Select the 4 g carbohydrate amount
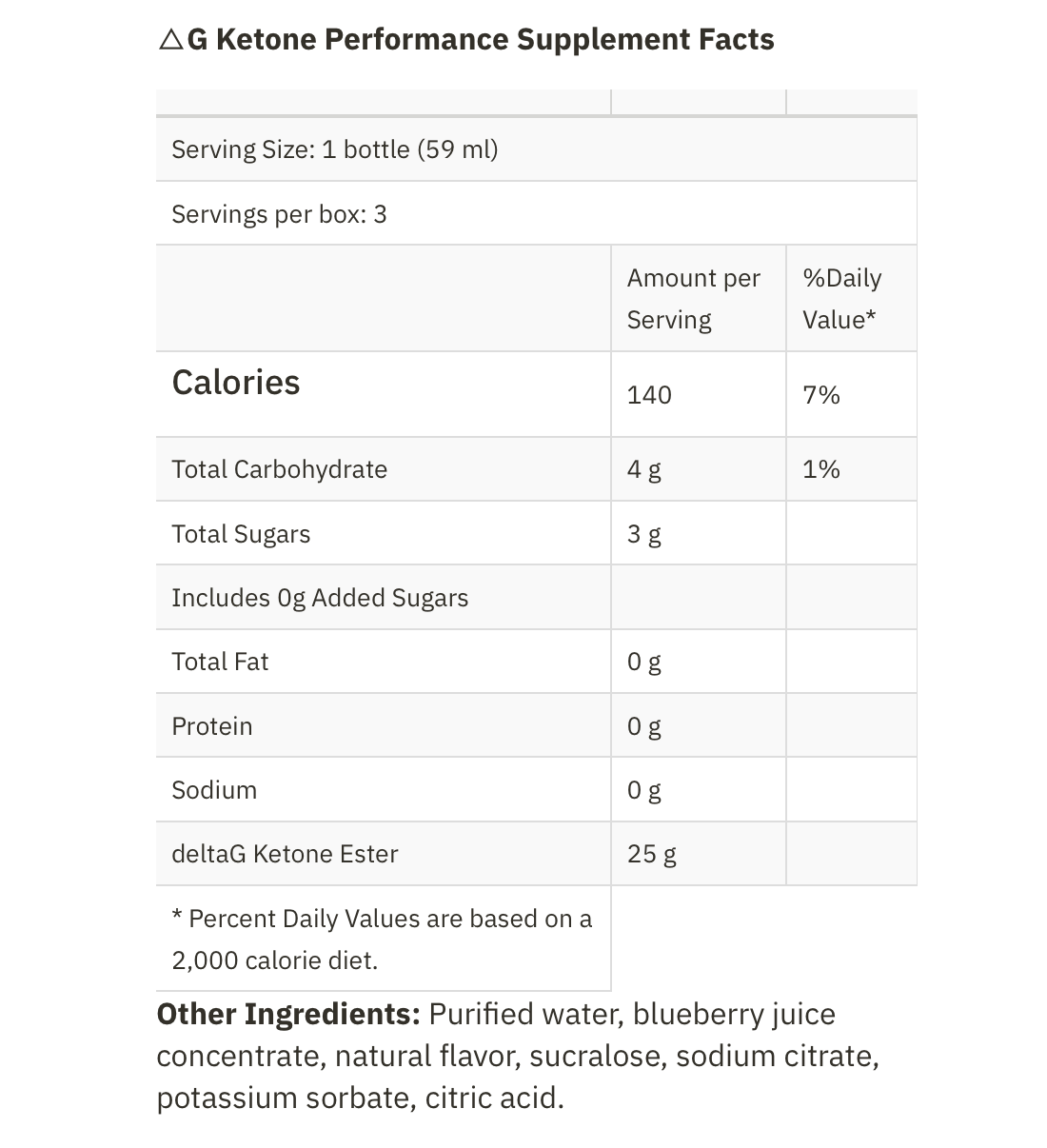This screenshot has height=1148, width=1047. point(643,469)
